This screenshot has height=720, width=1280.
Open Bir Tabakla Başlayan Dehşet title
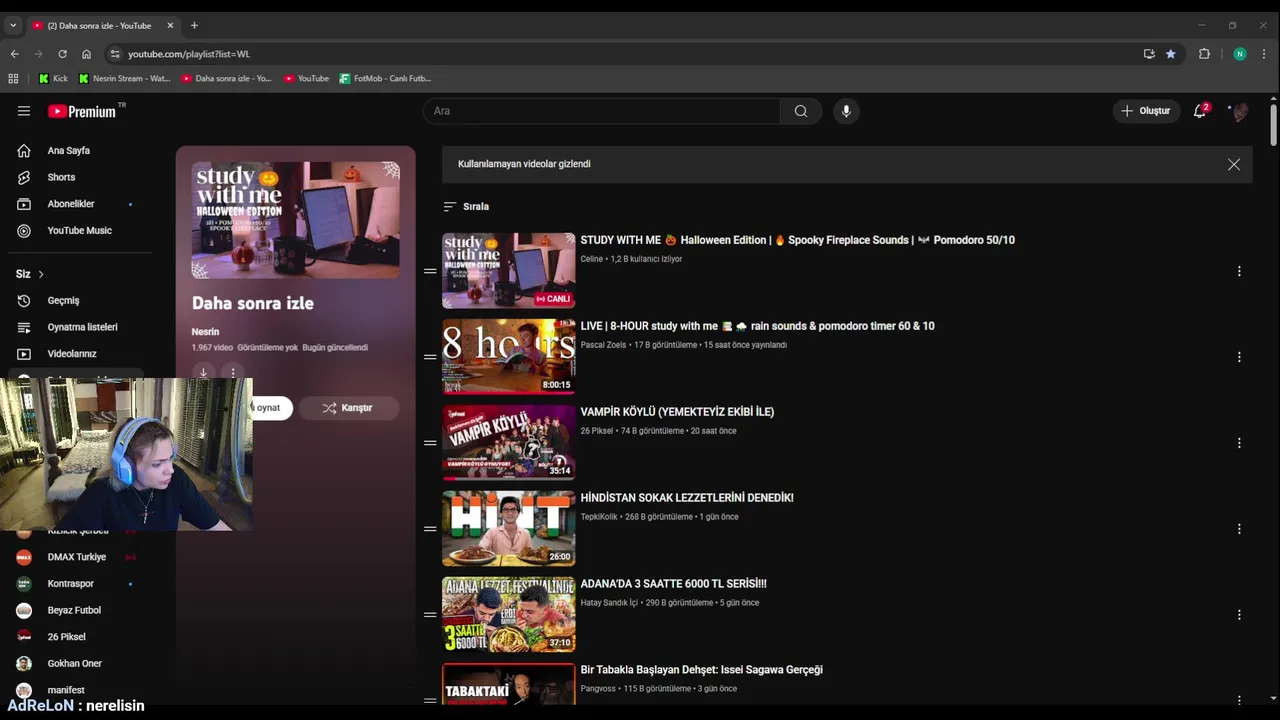pos(701,670)
